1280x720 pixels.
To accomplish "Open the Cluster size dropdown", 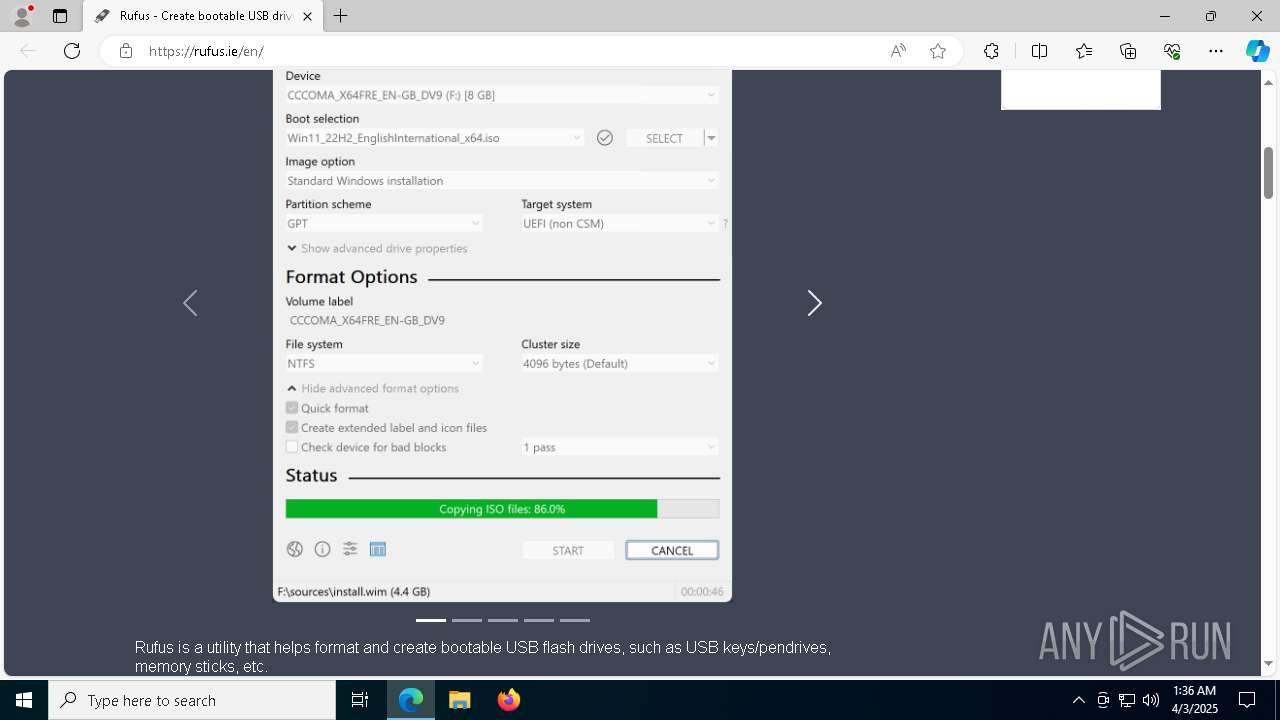I will (x=619, y=363).
